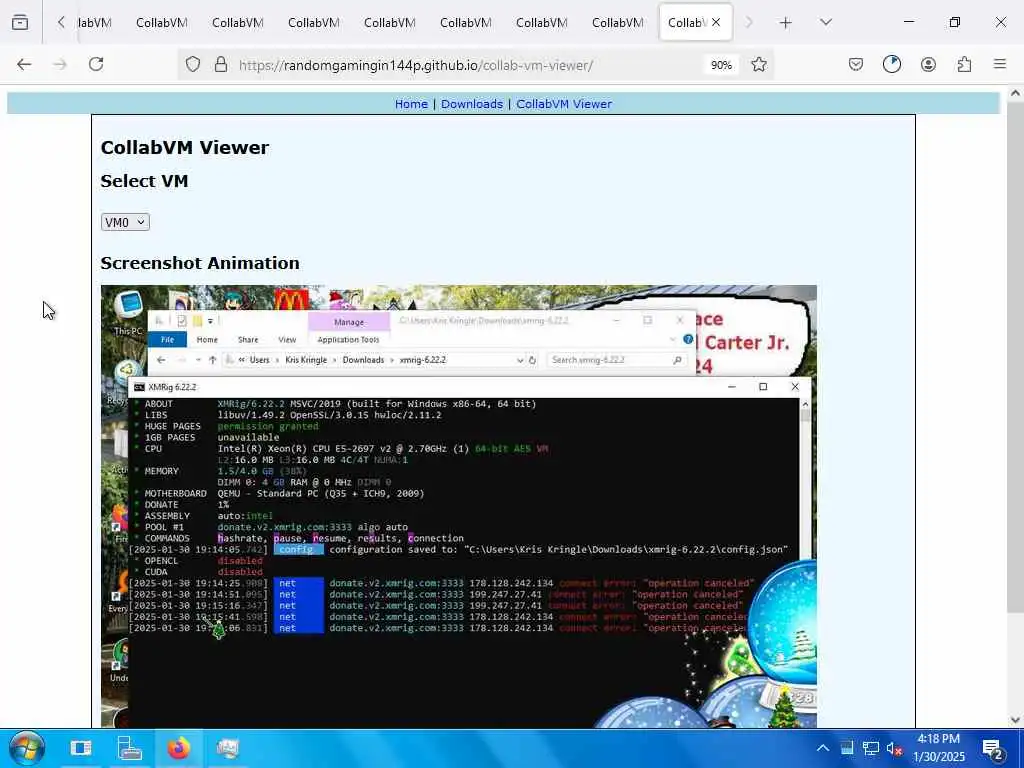This screenshot has width=1024, height=768.
Task: Show hidden system tray icons
Action: [823, 748]
